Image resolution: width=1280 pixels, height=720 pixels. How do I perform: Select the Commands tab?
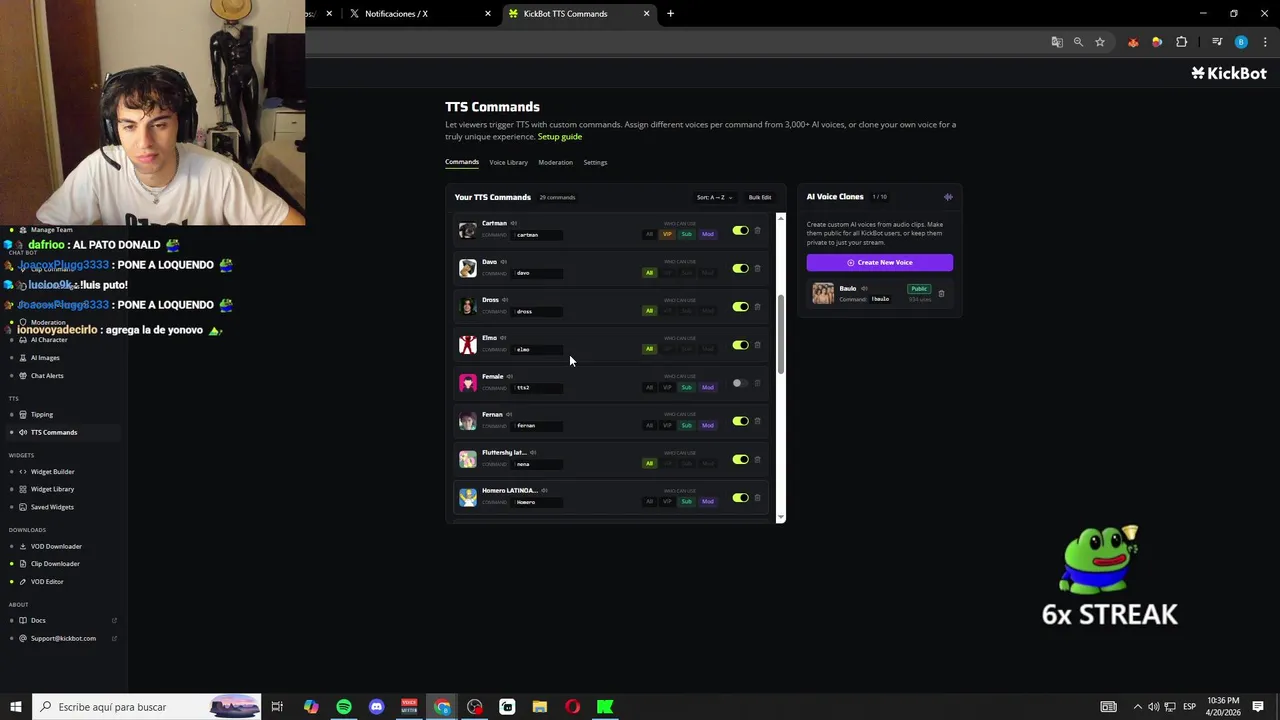(462, 162)
